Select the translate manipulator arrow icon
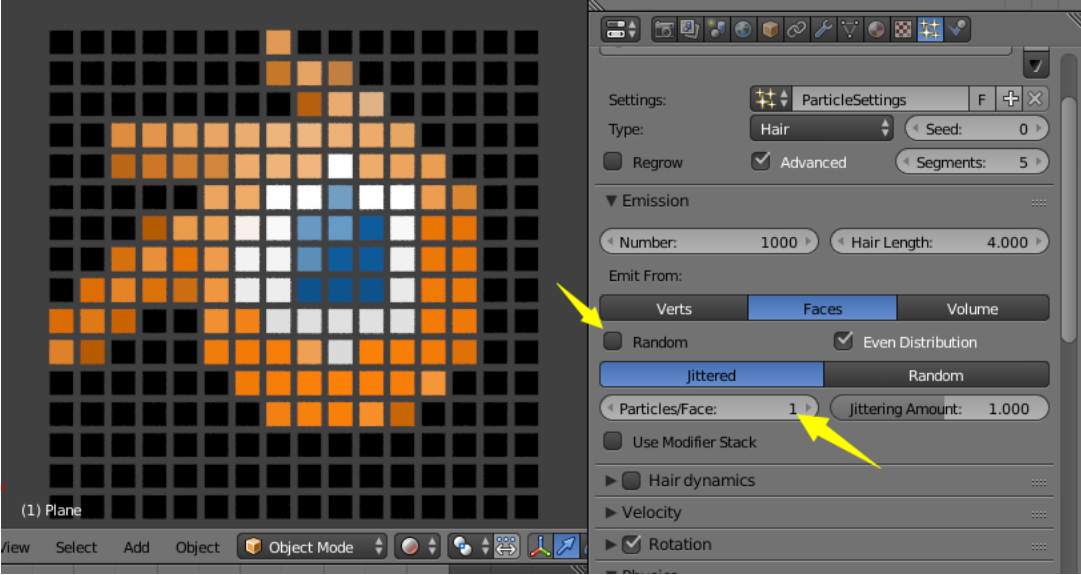Image resolution: width=1081 pixels, height=575 pixels. [x=567, y=547]
